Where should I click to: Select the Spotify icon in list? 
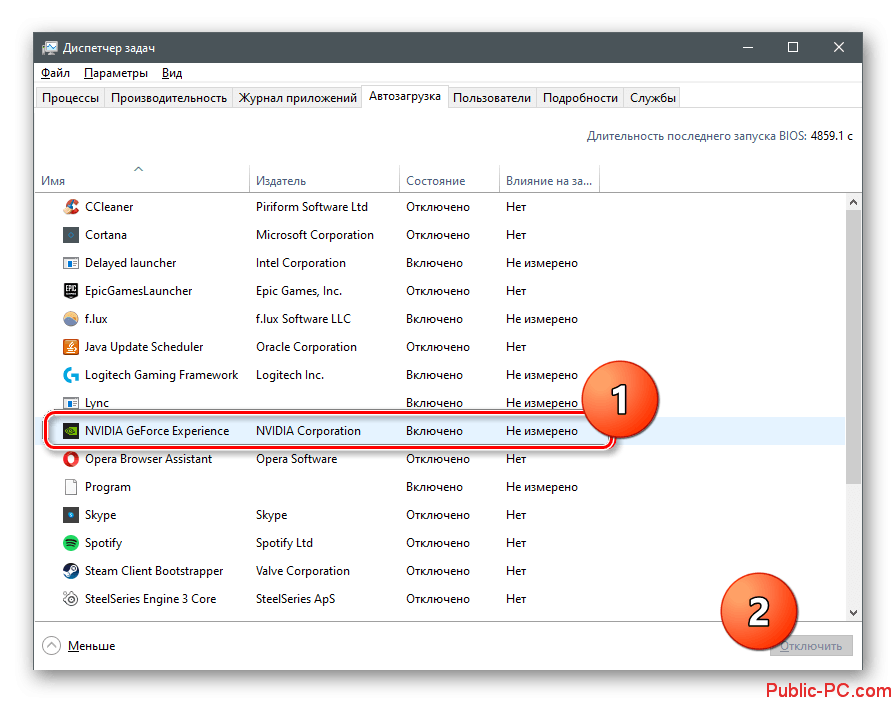click(71, 543)
